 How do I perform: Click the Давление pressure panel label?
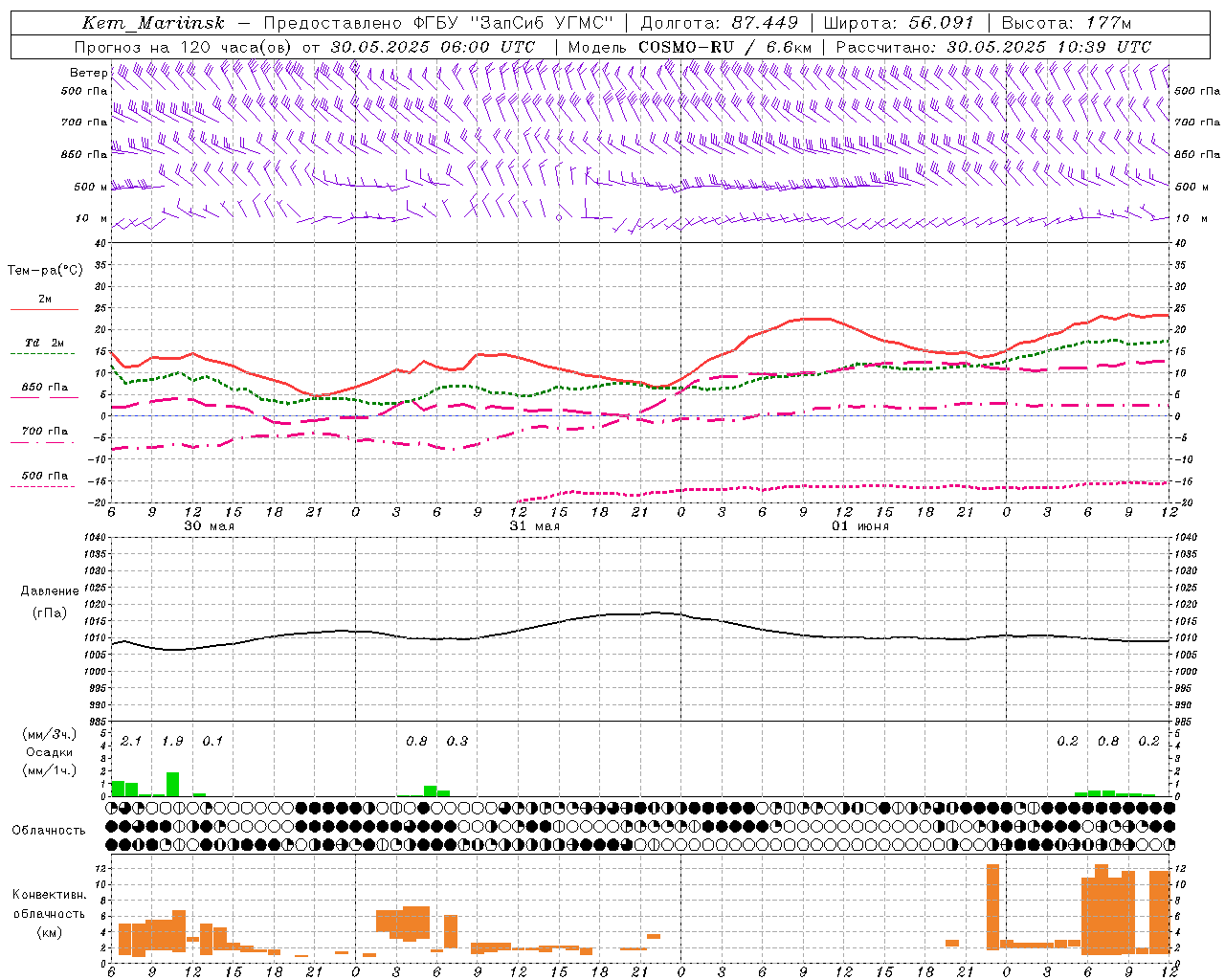(50, 591)
